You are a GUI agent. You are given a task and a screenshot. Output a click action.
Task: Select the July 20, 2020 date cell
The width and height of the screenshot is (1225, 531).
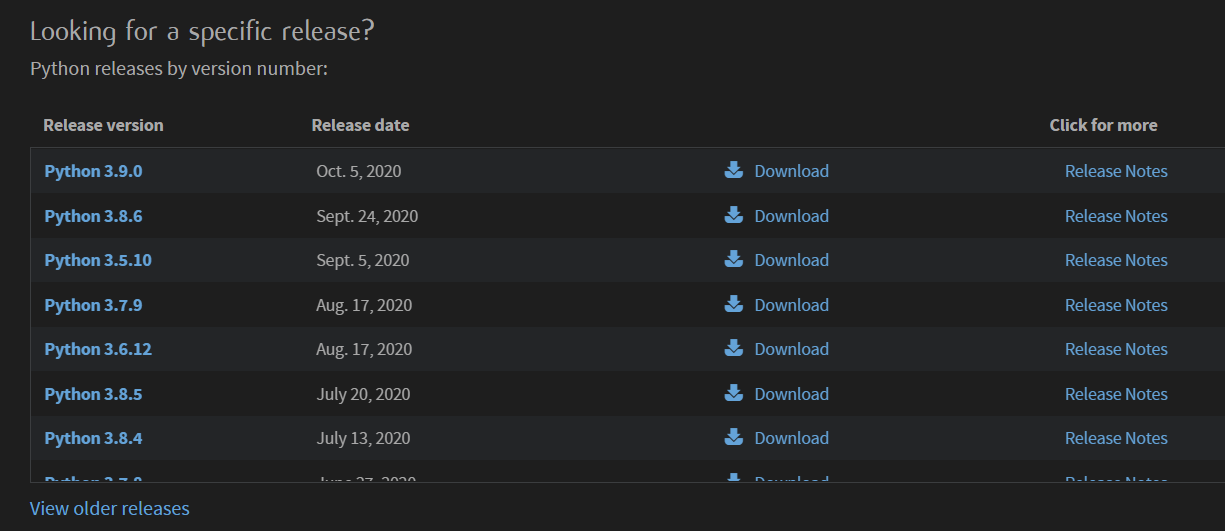362,394
